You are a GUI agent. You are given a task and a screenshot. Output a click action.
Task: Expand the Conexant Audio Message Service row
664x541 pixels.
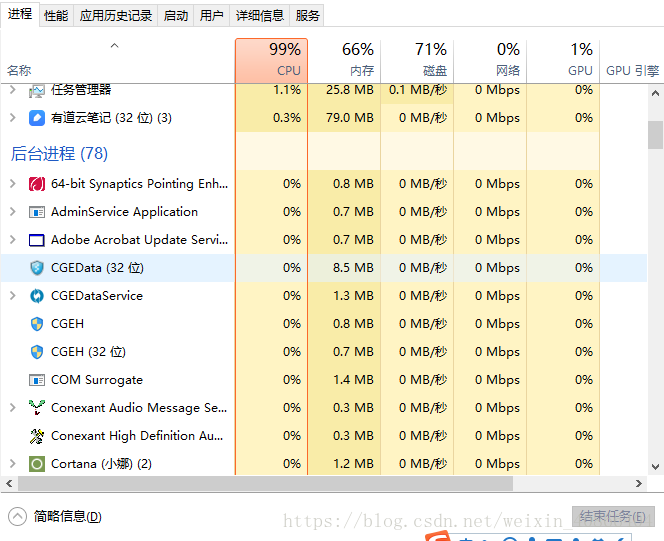13,407
